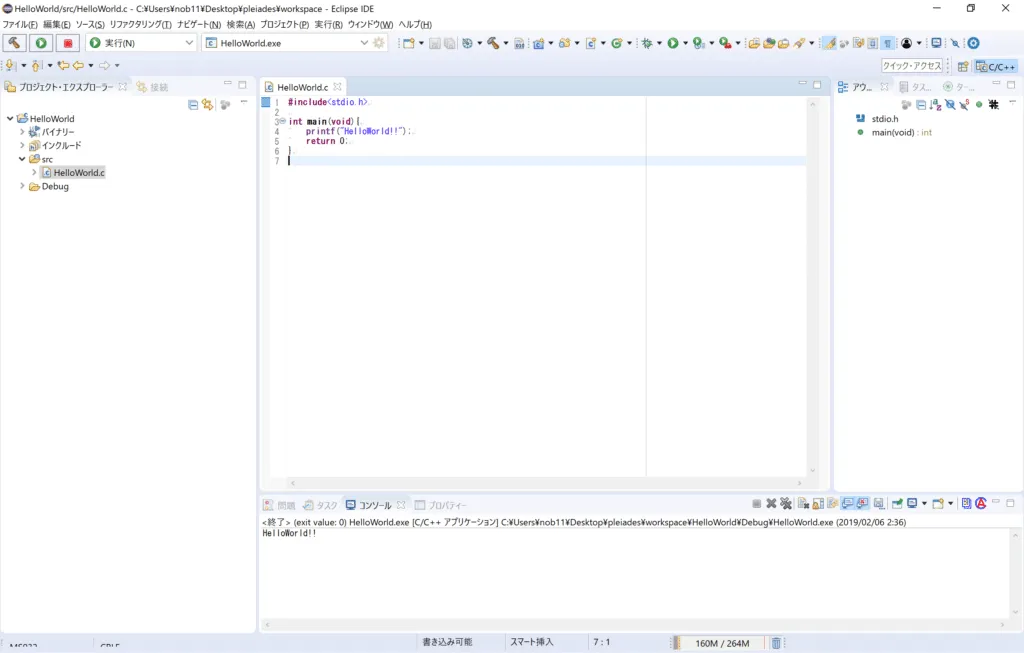Toggle Show Console on Standard Error icon
Screen dimensions: 1024x653
pos(863,503)
